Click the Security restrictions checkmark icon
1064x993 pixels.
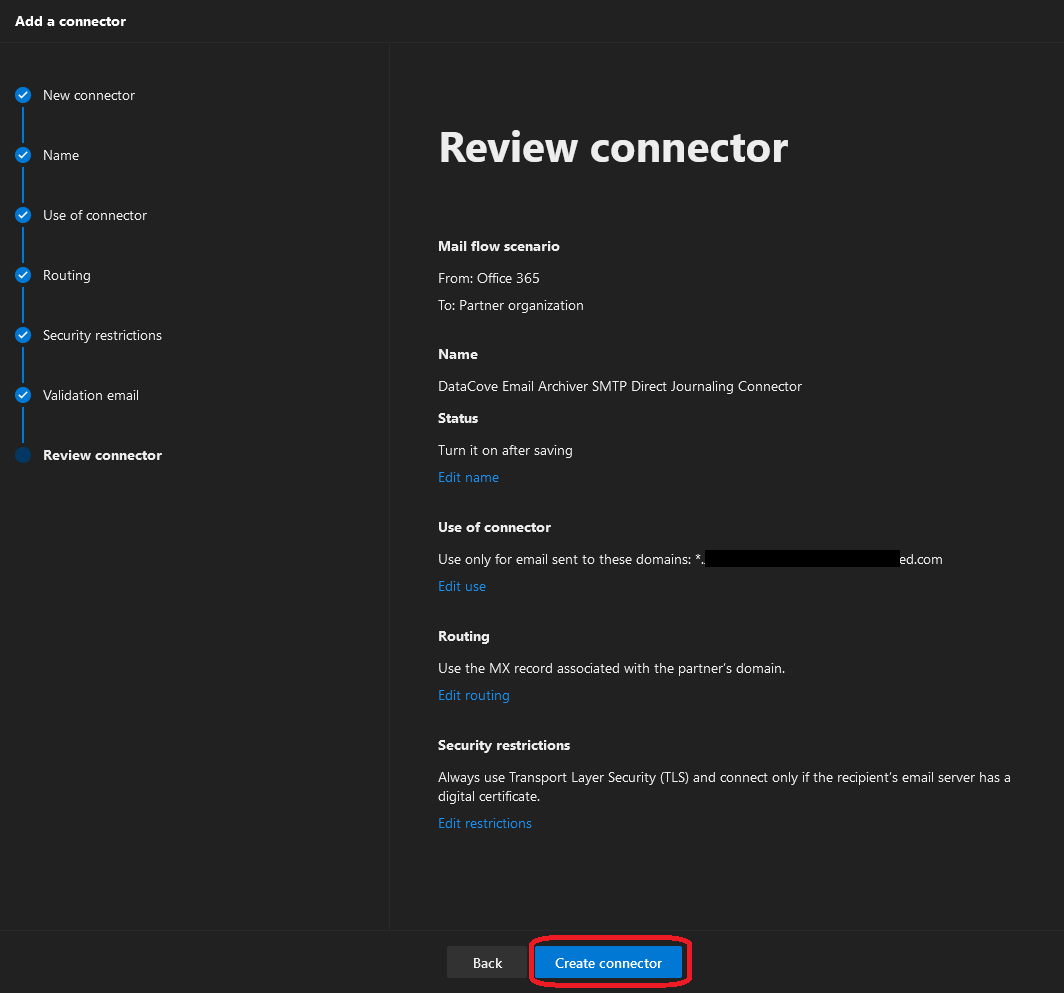(23, 335)
